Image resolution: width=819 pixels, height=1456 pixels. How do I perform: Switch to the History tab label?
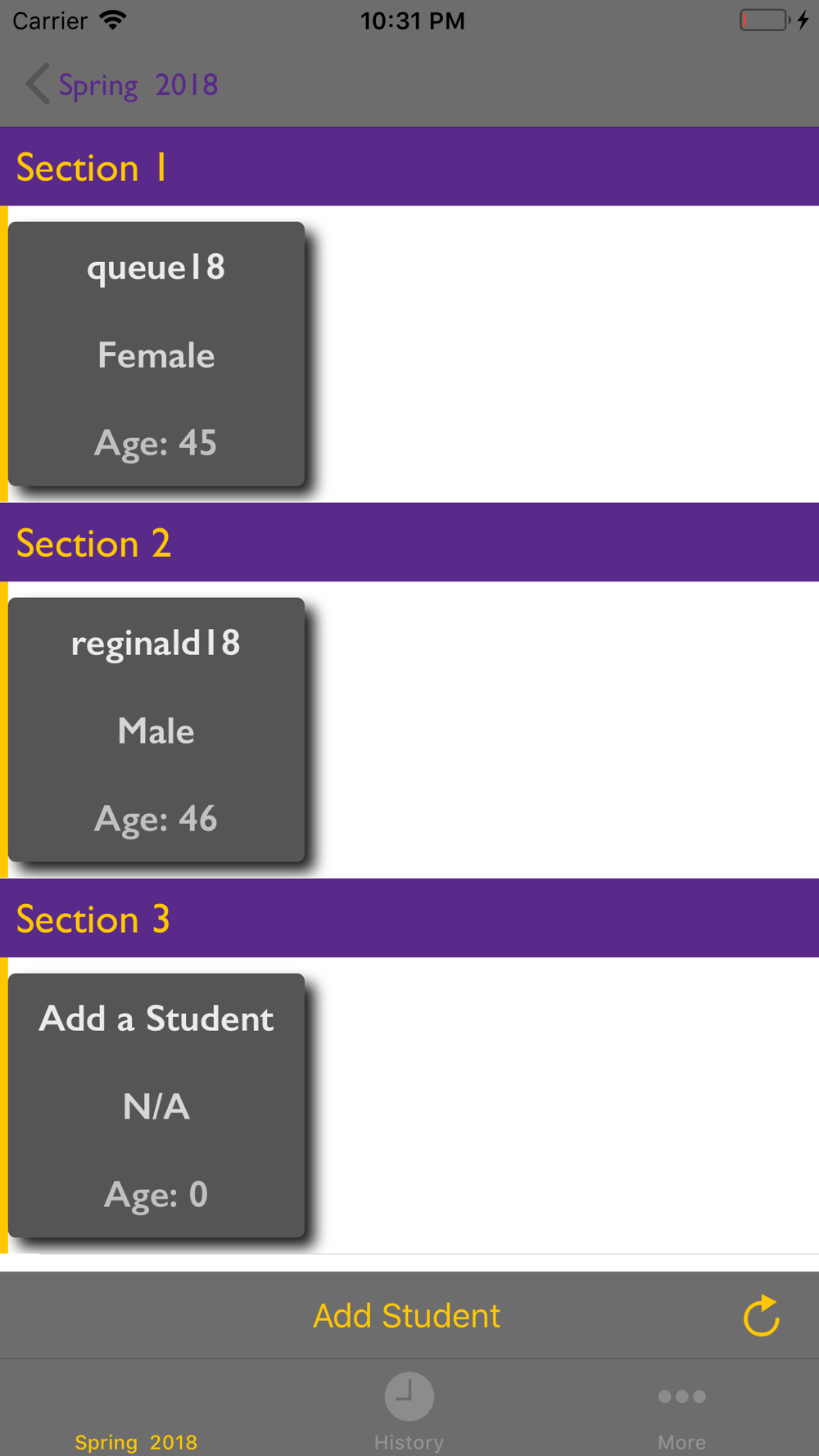pos(409,1441)
